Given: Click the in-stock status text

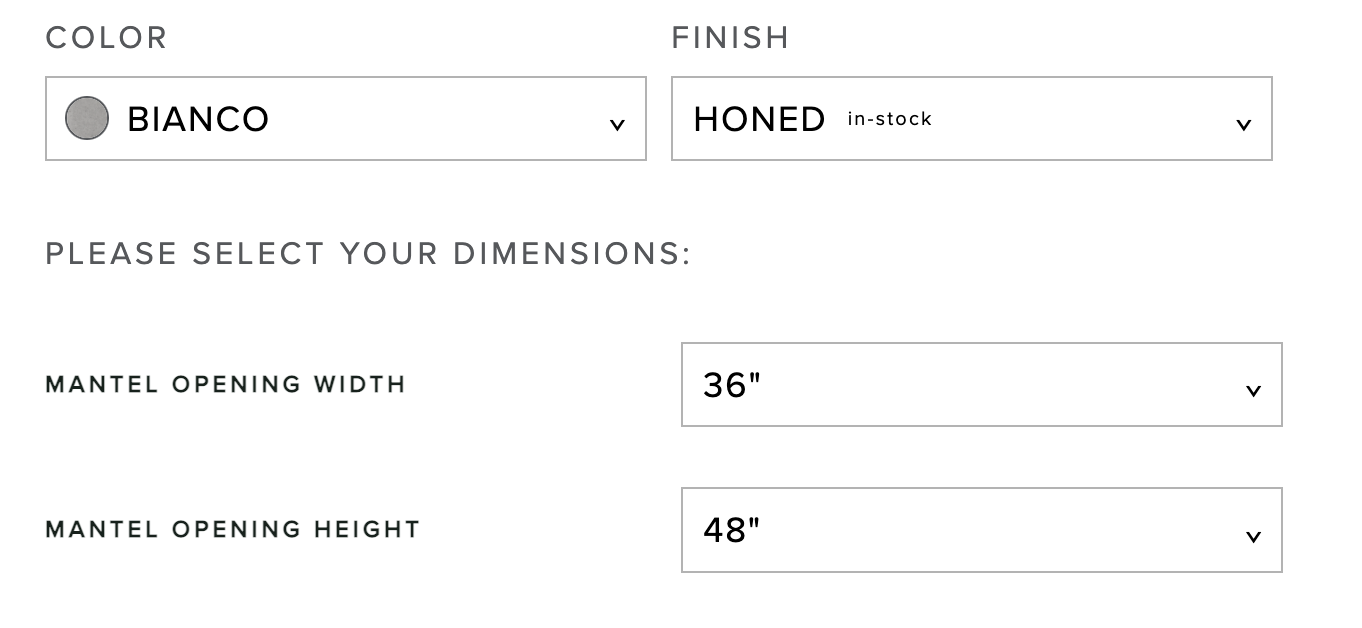Looking at the screenshot, I should click(889, 119).
